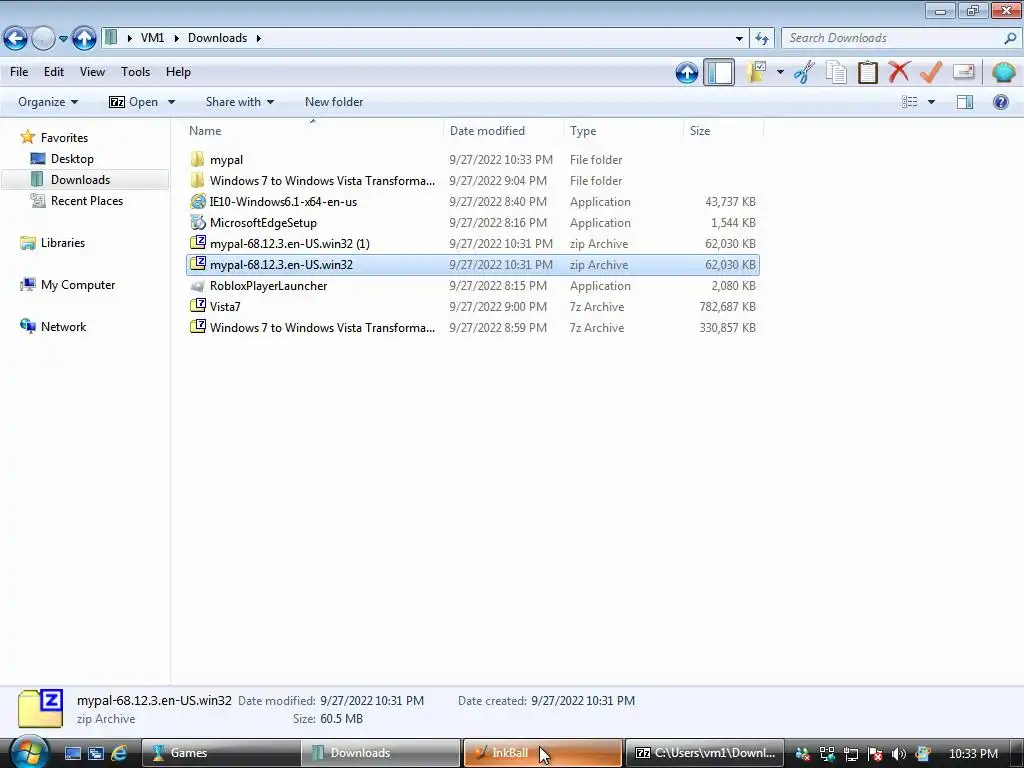Open the View menu
This screenshot has width=1024, height=768.
pyautogui.click(x=92, y=72)
